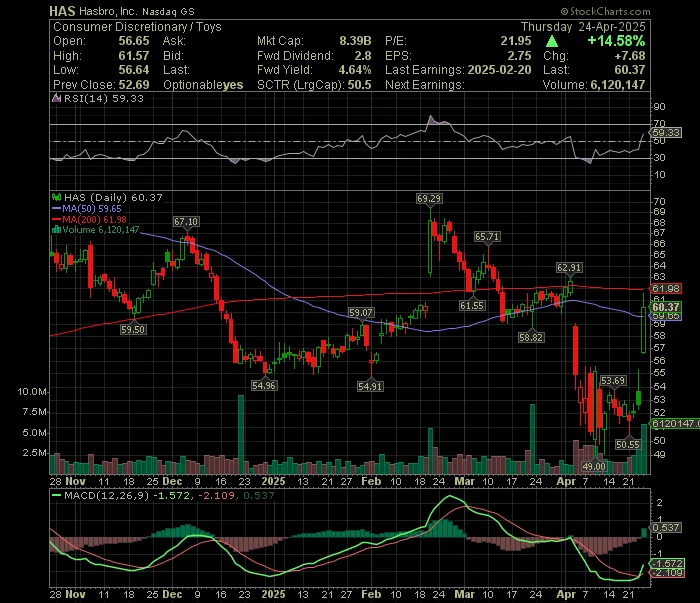
Task: Click the 62.91 price label
Action: coord(569,268)
